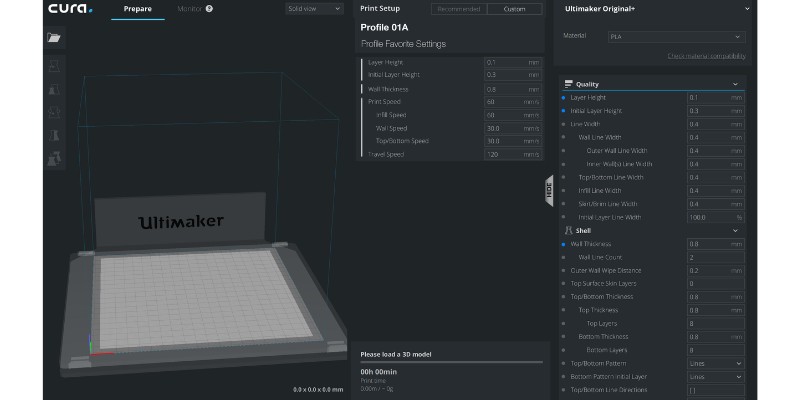Click the Top Surface Skin Layers field
800x400 pixels.
pyautogui.click(x=715, y=284)
